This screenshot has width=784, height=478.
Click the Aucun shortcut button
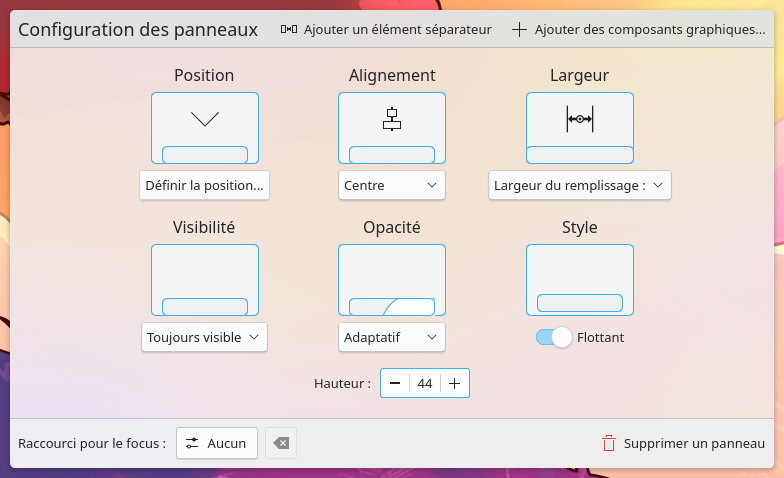pos(217,443)
